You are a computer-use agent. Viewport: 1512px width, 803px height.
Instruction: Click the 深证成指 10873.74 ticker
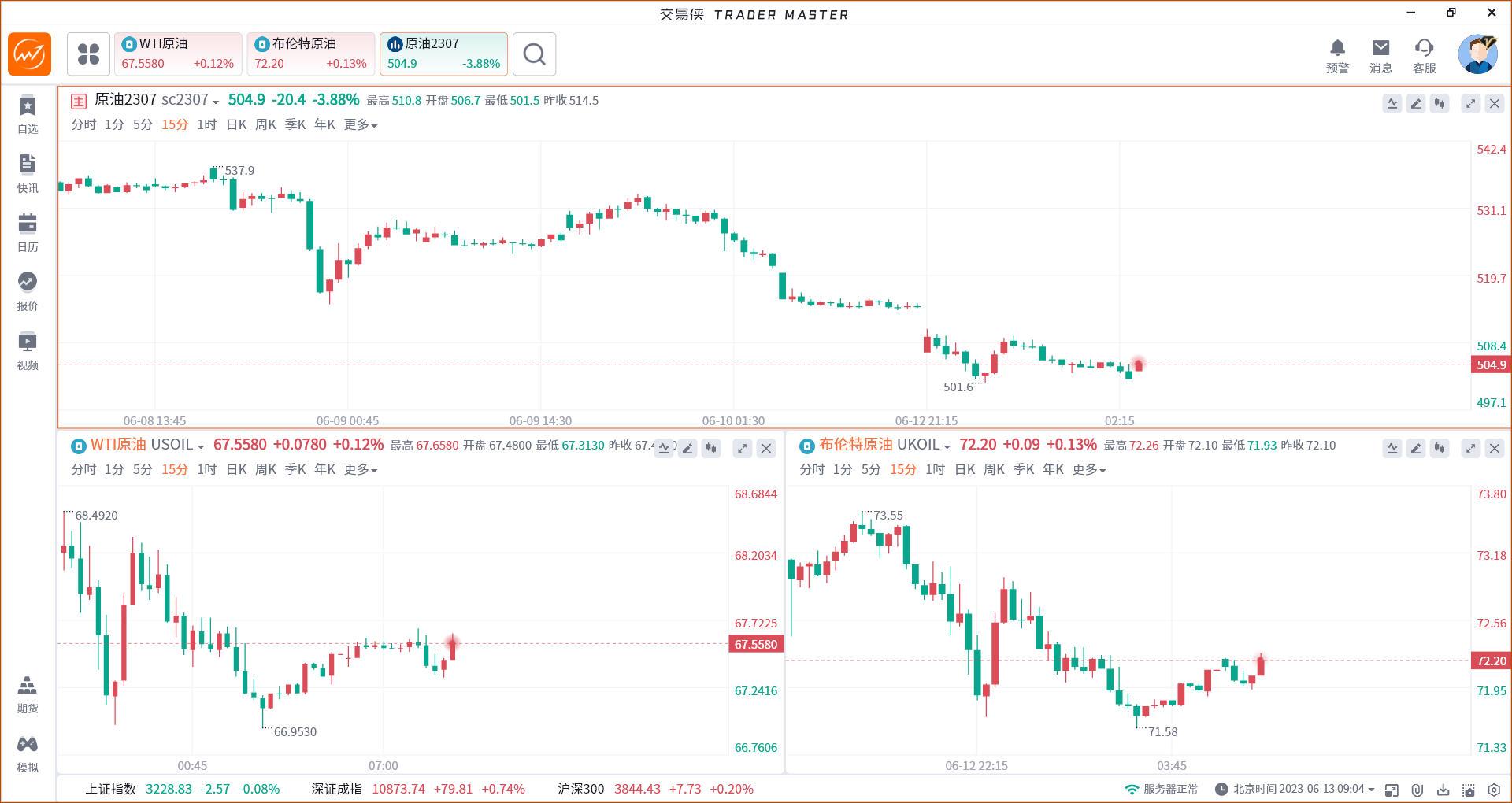tap(418, 789)
